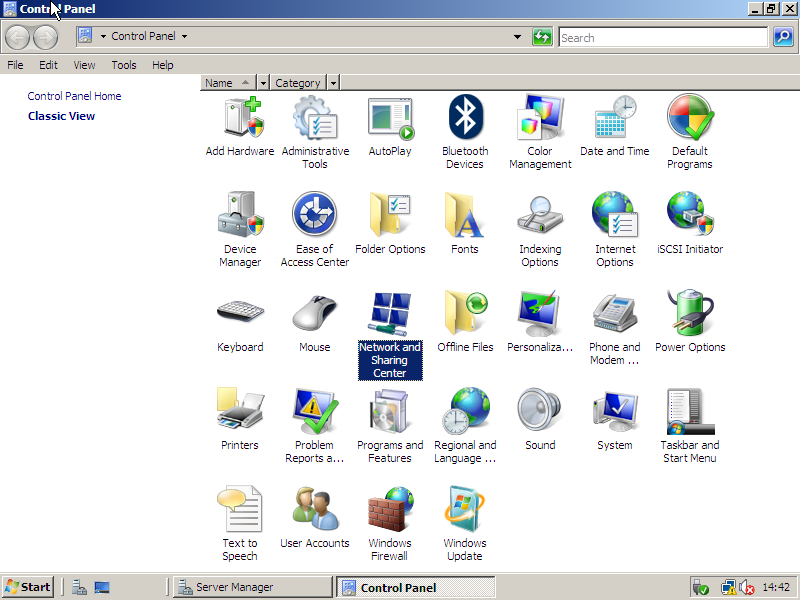Open the address bar history dropdown
Screen dimensions: 800x600
(517, 37)
